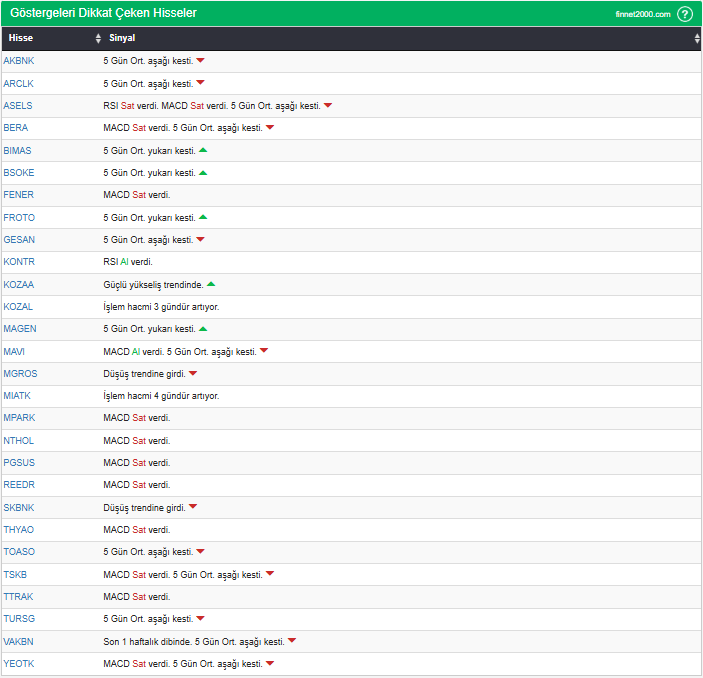
Task: Click the green up arrow in MAGEN row
Action: click(203, 329)
